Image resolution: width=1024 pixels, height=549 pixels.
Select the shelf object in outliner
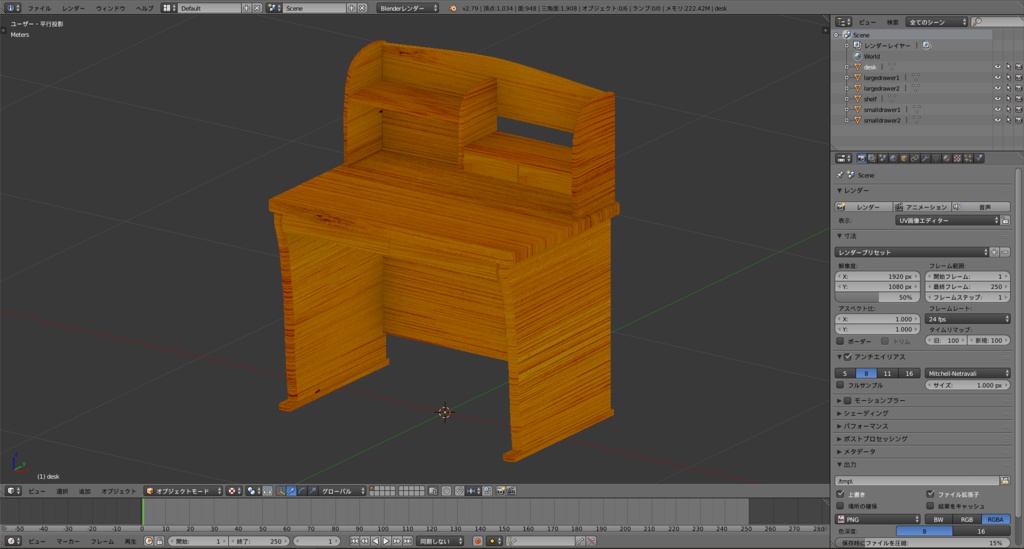[871, 99]
